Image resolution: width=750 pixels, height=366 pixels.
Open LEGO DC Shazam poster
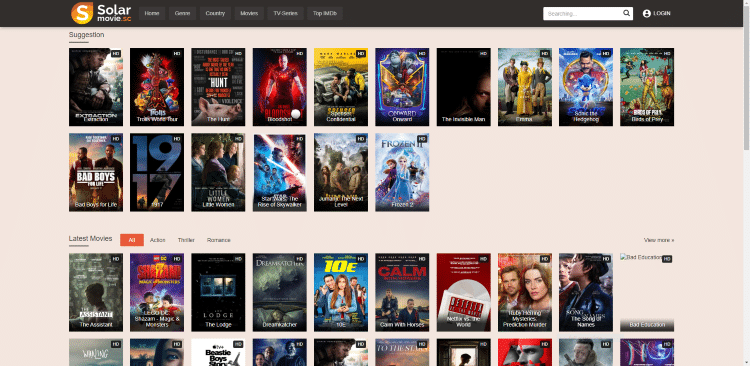coord(157,292)
